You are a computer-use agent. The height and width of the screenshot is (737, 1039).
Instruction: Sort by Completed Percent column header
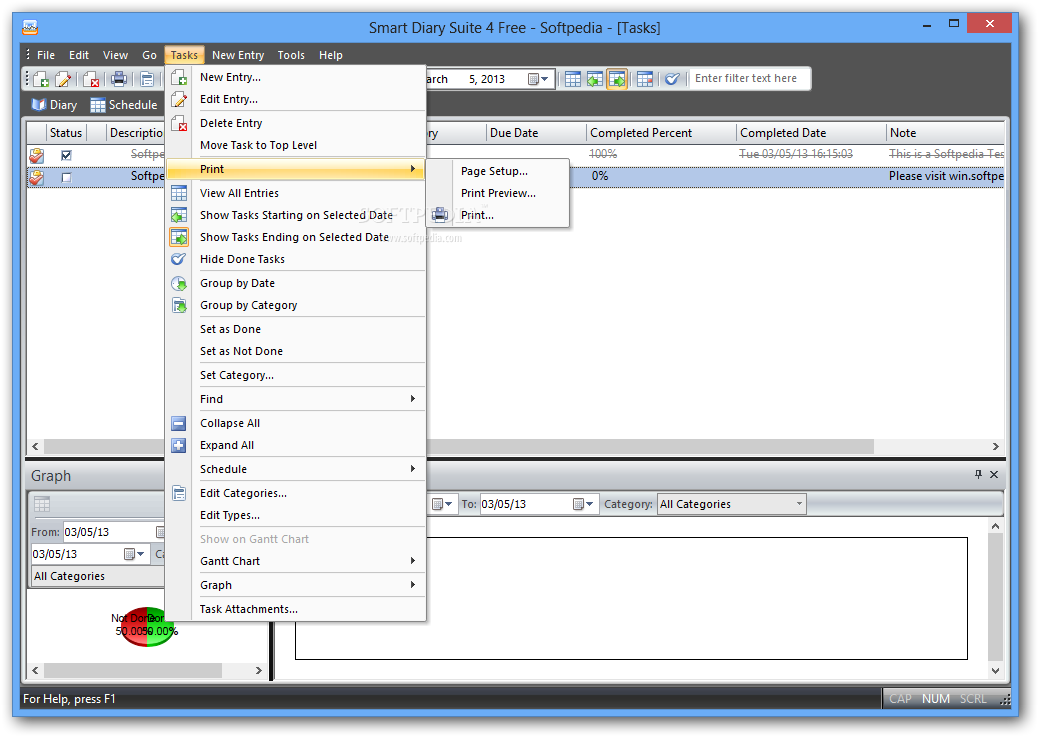(661, 133)
